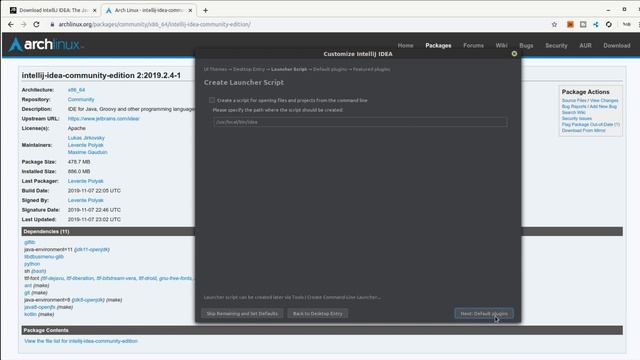Click Back to Desktop Entry button
The image size is (640, 360).
318,313
